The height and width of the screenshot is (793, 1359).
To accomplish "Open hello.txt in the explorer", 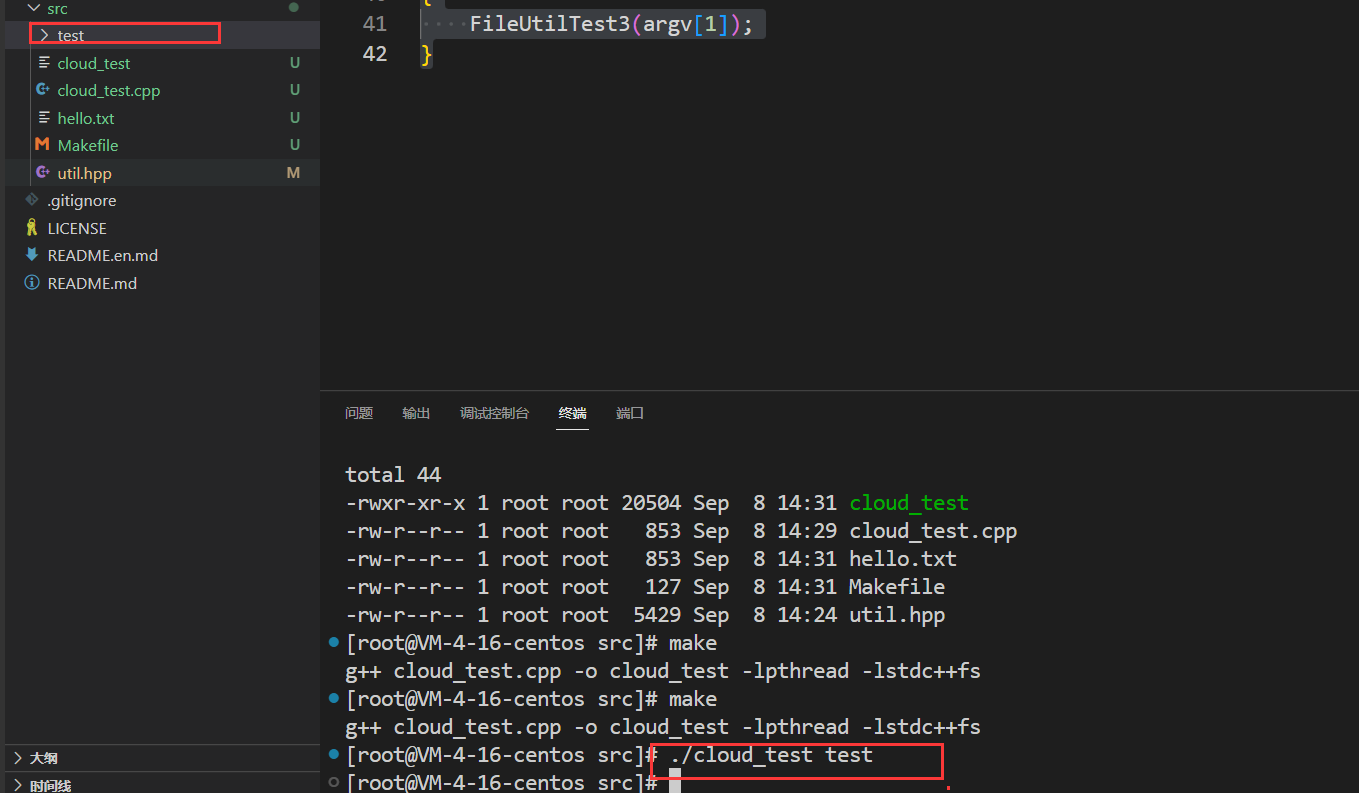I will 86,118.
